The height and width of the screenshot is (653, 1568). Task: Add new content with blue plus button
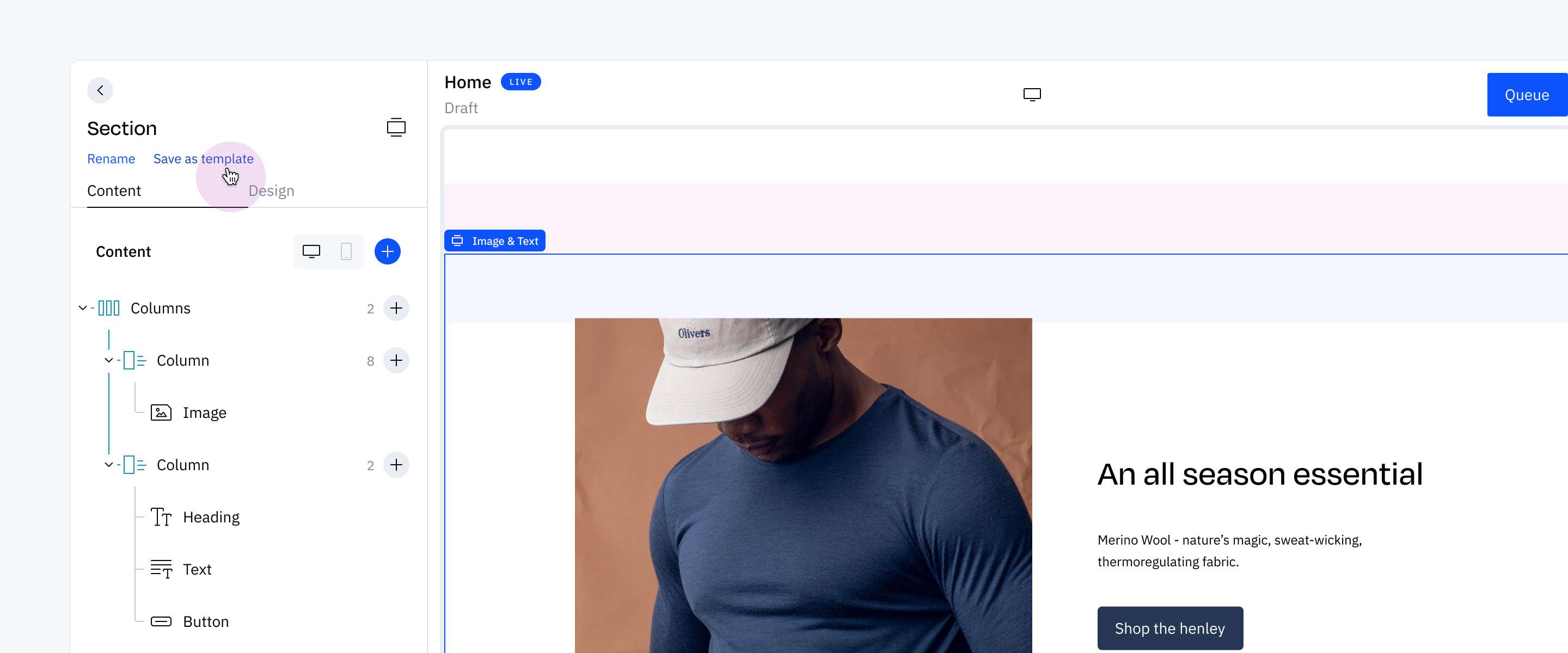[x=387, y=251]
